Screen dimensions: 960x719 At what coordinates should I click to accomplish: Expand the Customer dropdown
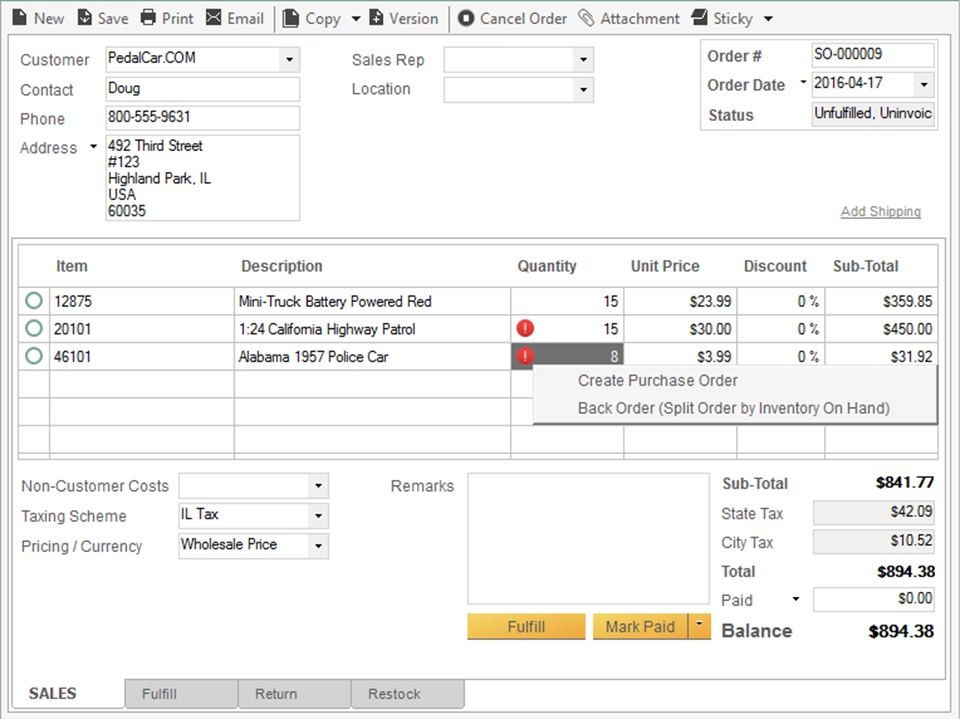coord(289,60)
